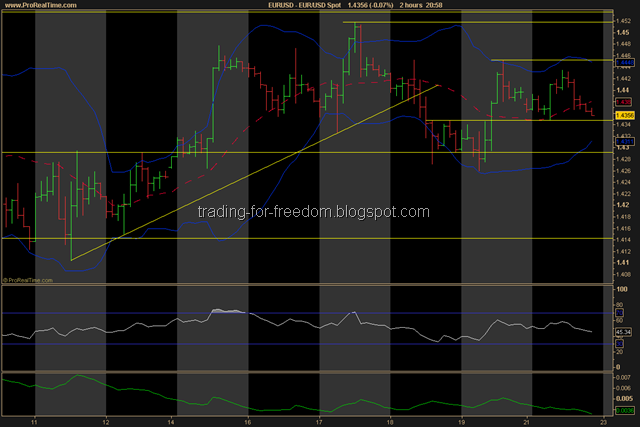Click the 1.452 price axis label

(x=624, y=21)
